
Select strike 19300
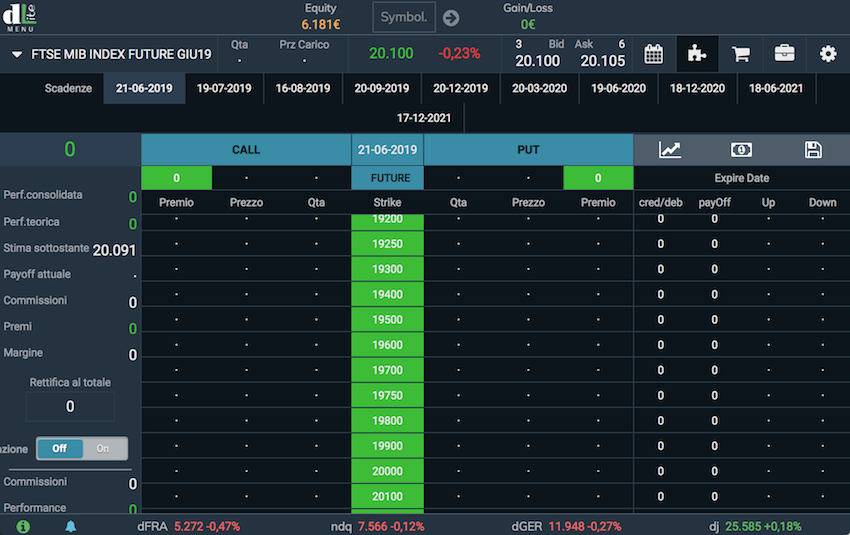388,269
